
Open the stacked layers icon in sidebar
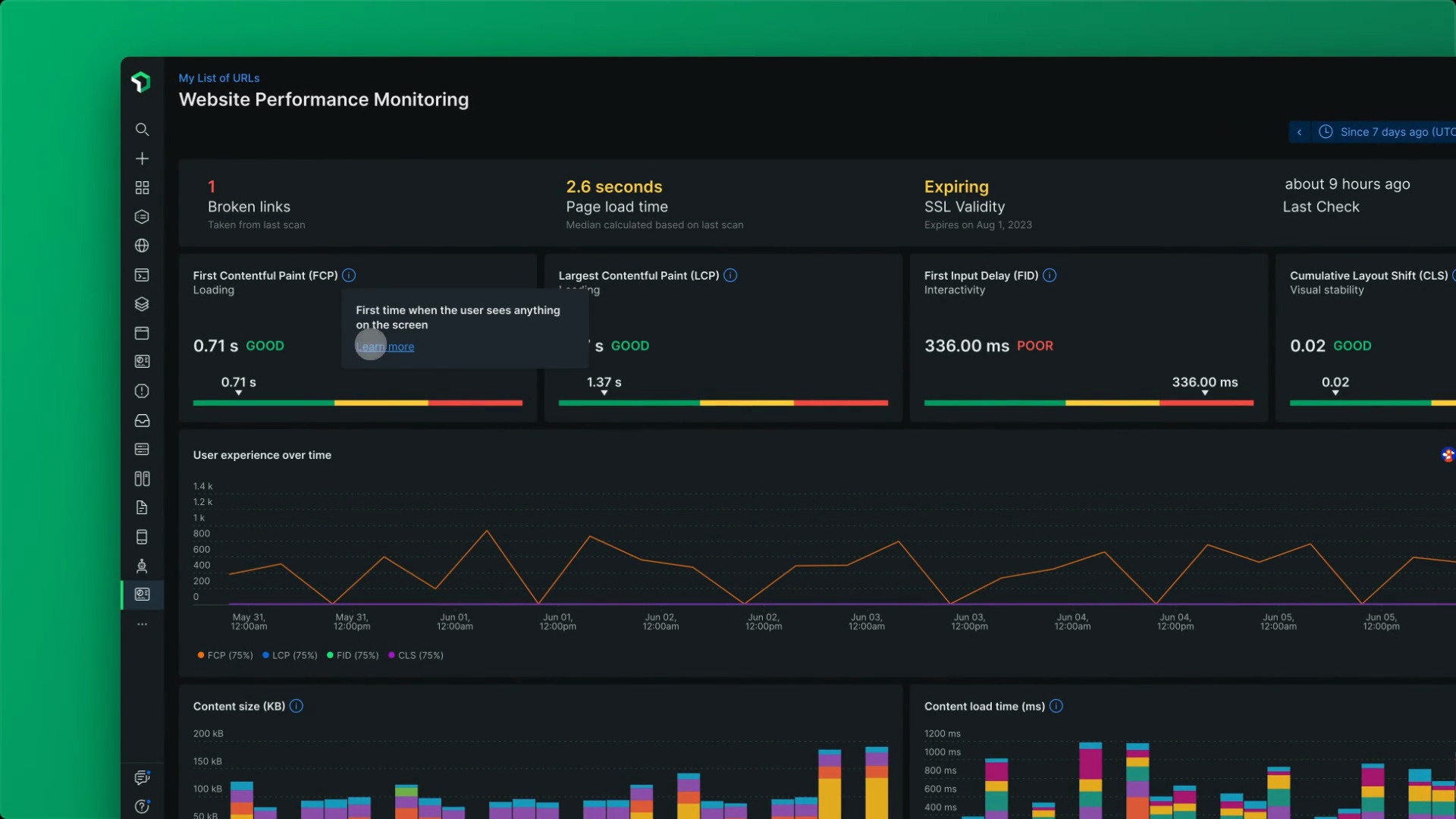coord(142,304)
